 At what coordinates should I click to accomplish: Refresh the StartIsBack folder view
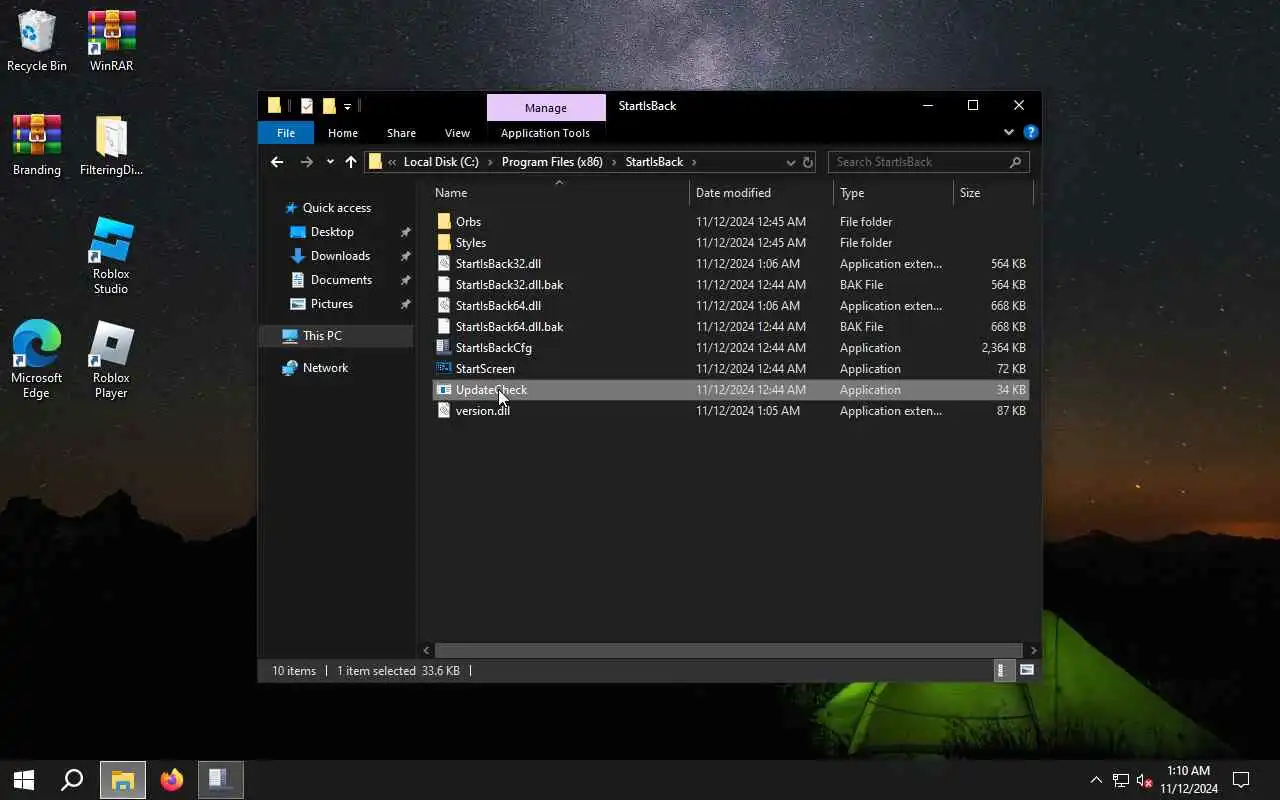pyautogui.click(x=808, y=162)
